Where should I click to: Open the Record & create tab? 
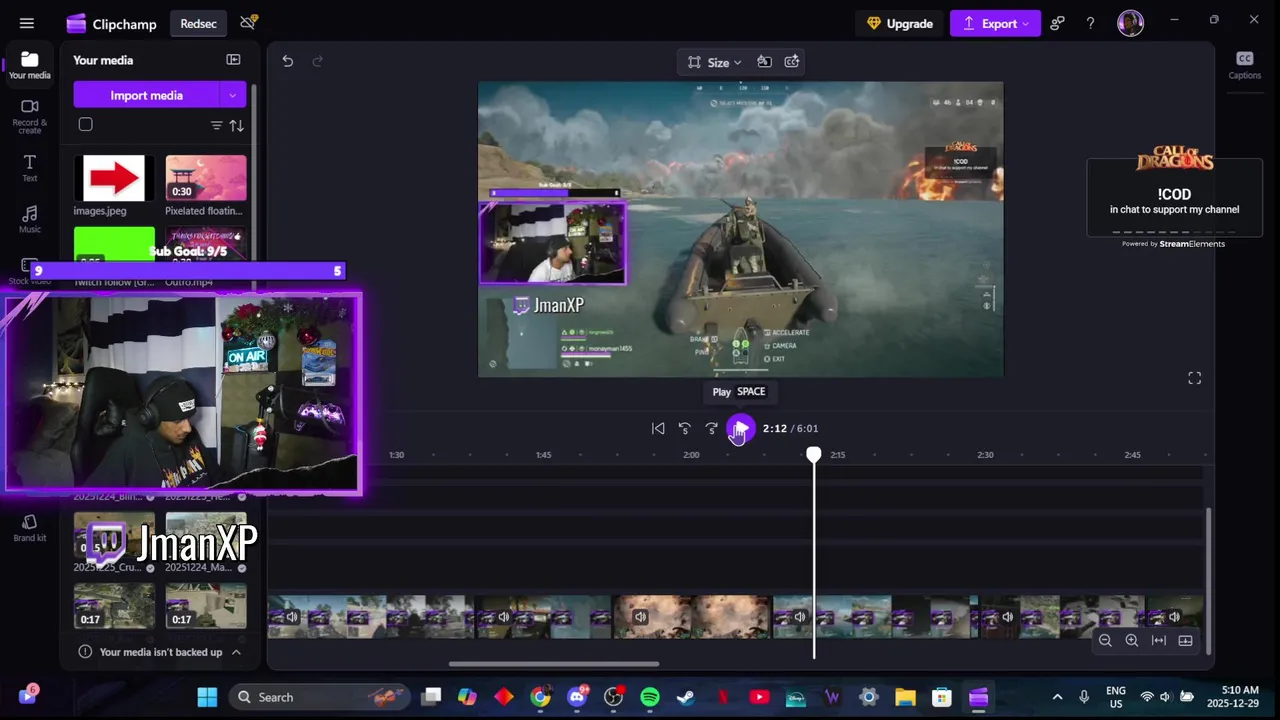point(30,116)
